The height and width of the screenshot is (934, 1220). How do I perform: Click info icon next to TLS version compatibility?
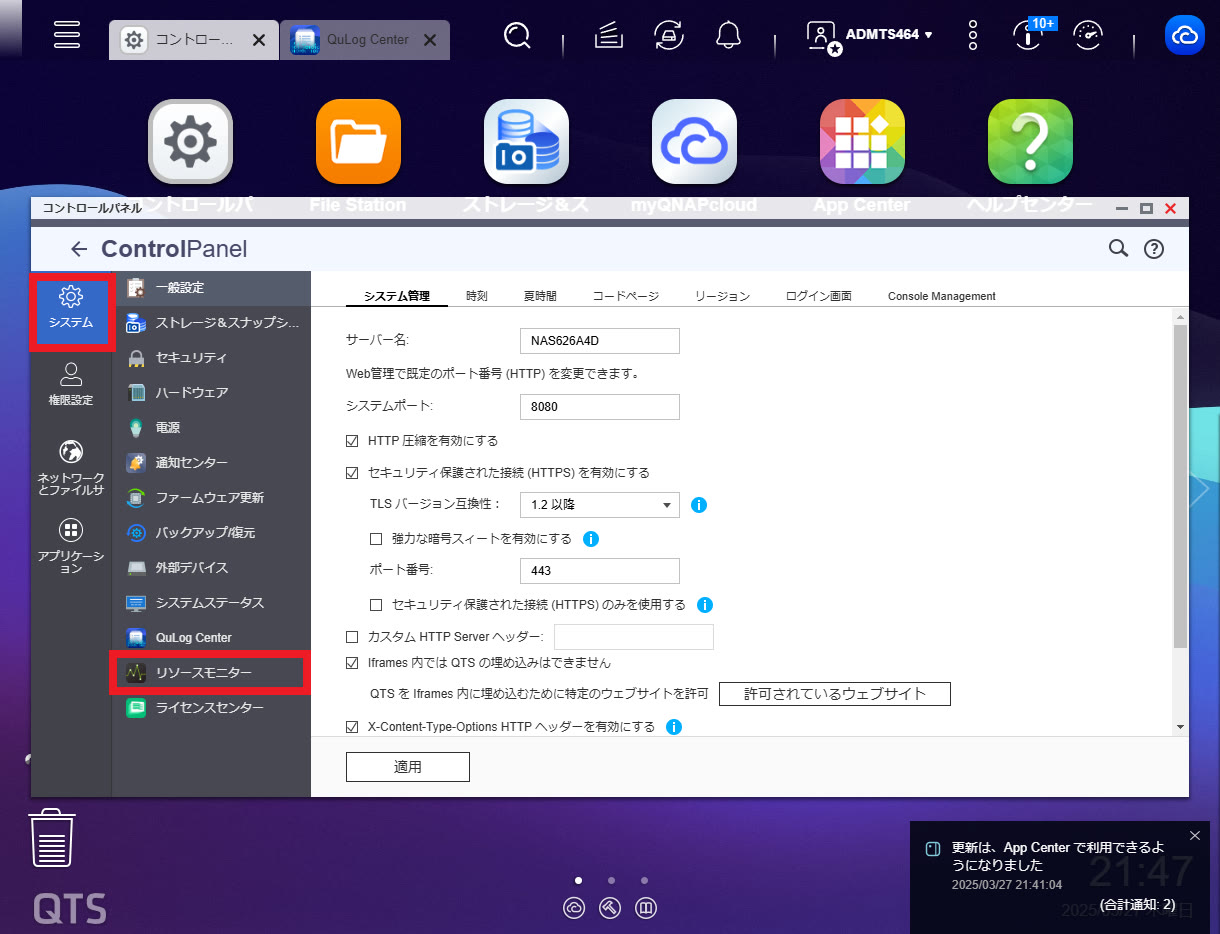tap(699, 505)
